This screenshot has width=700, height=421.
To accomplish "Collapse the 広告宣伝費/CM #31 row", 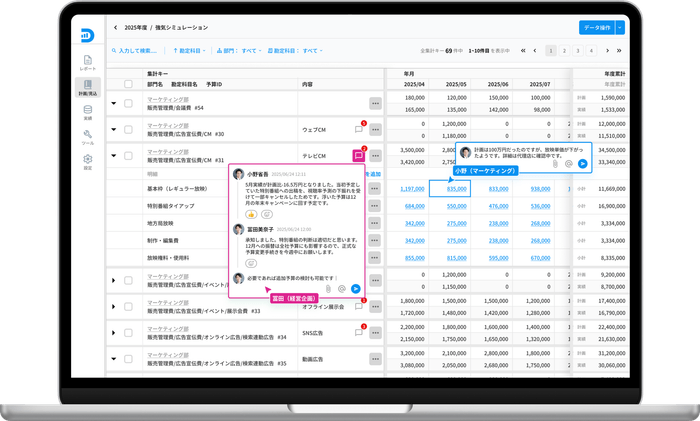I will pos(113,156).
